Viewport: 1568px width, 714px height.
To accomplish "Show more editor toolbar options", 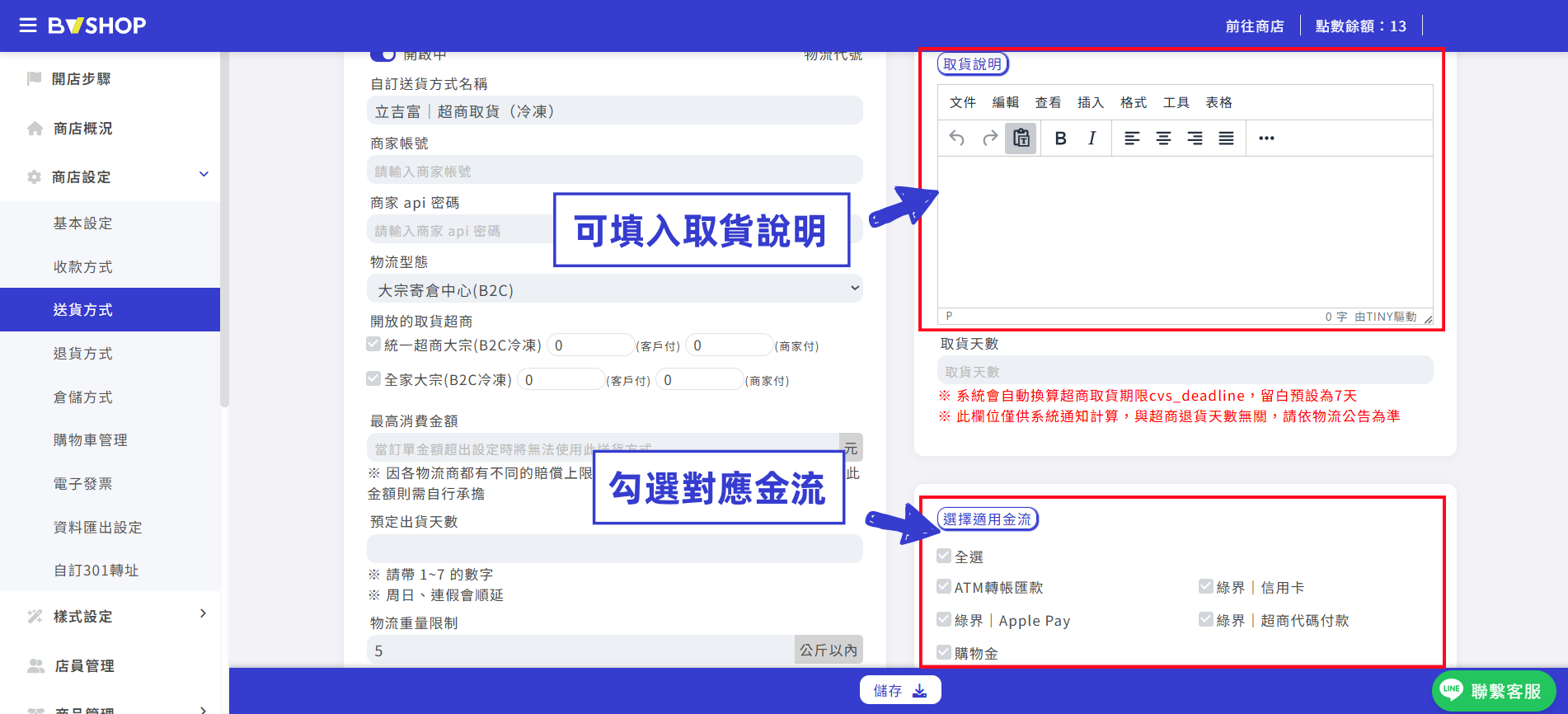I will click(1266, 139).
